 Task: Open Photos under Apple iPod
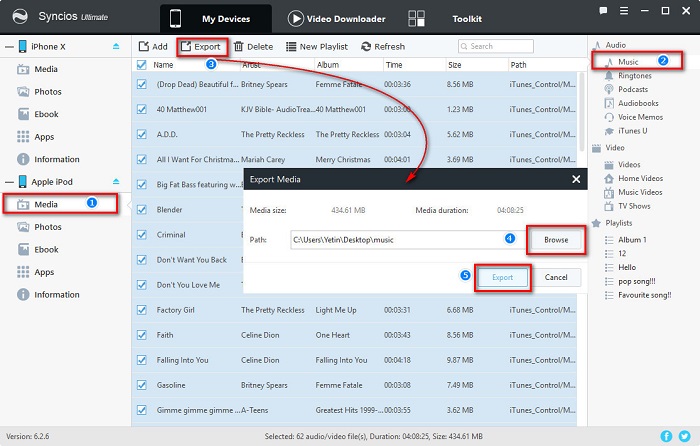point(48,227)
